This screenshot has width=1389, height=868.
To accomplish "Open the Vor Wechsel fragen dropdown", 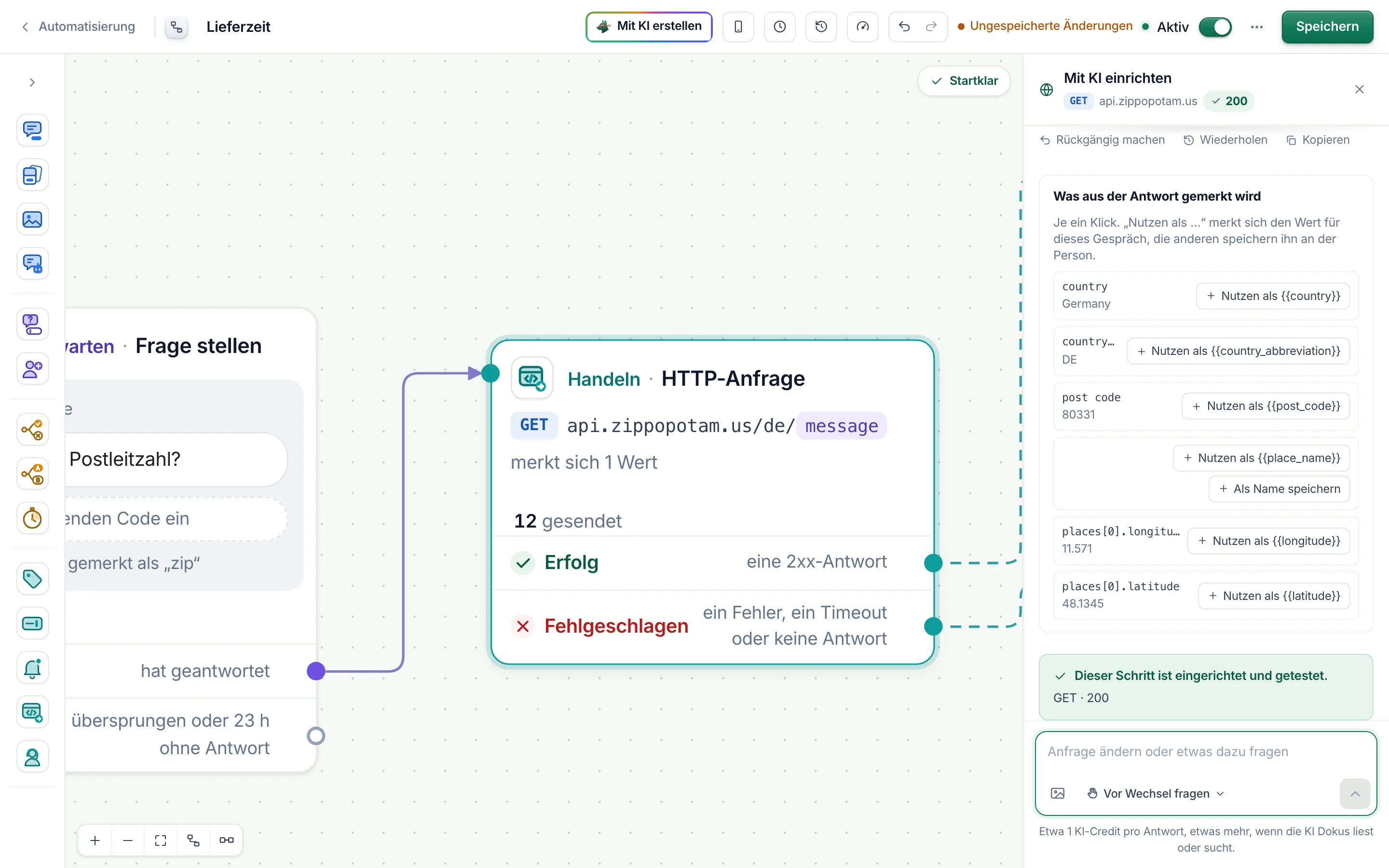I will click(1156, 793).
